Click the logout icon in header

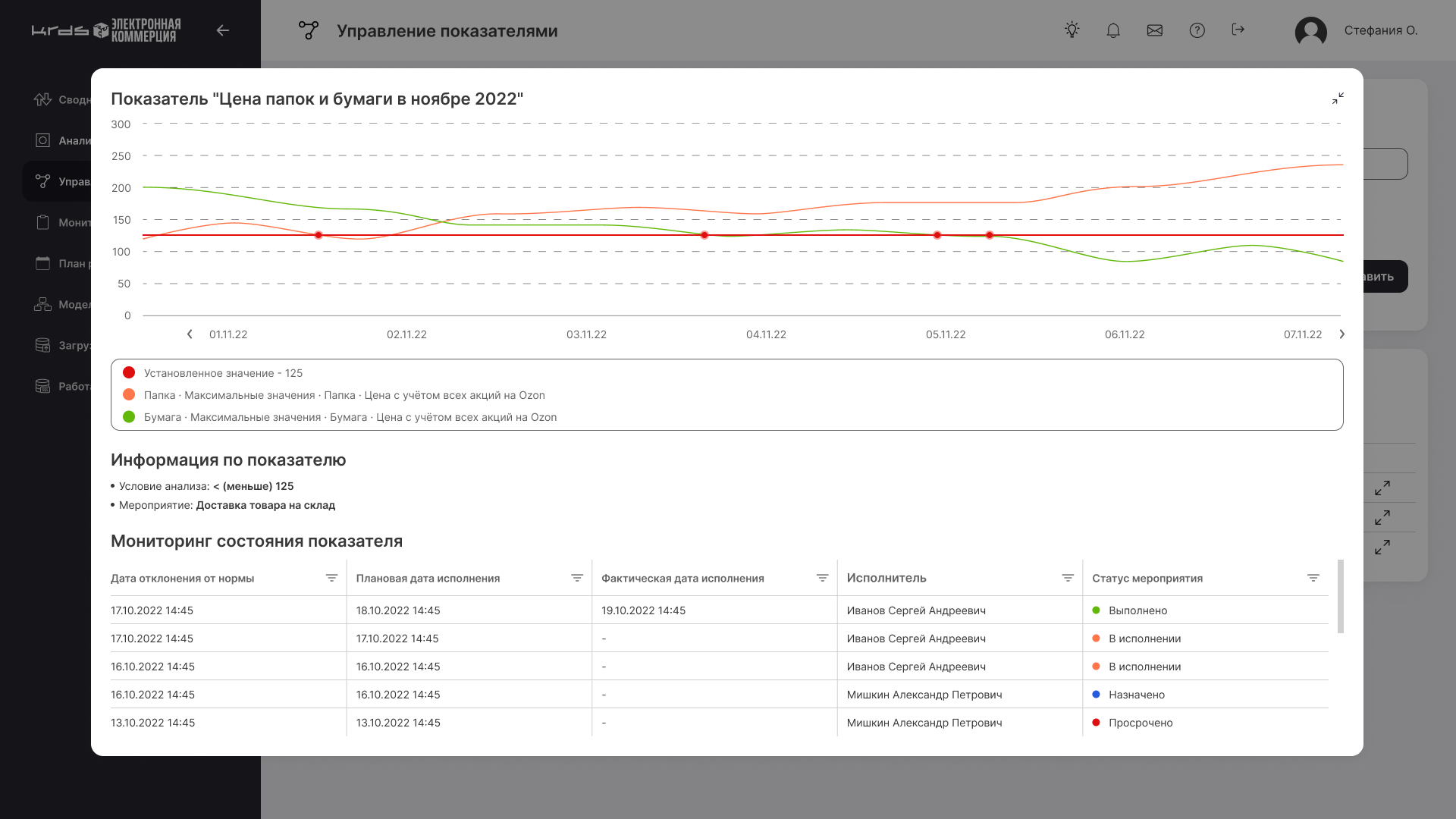click(1238, 30)
